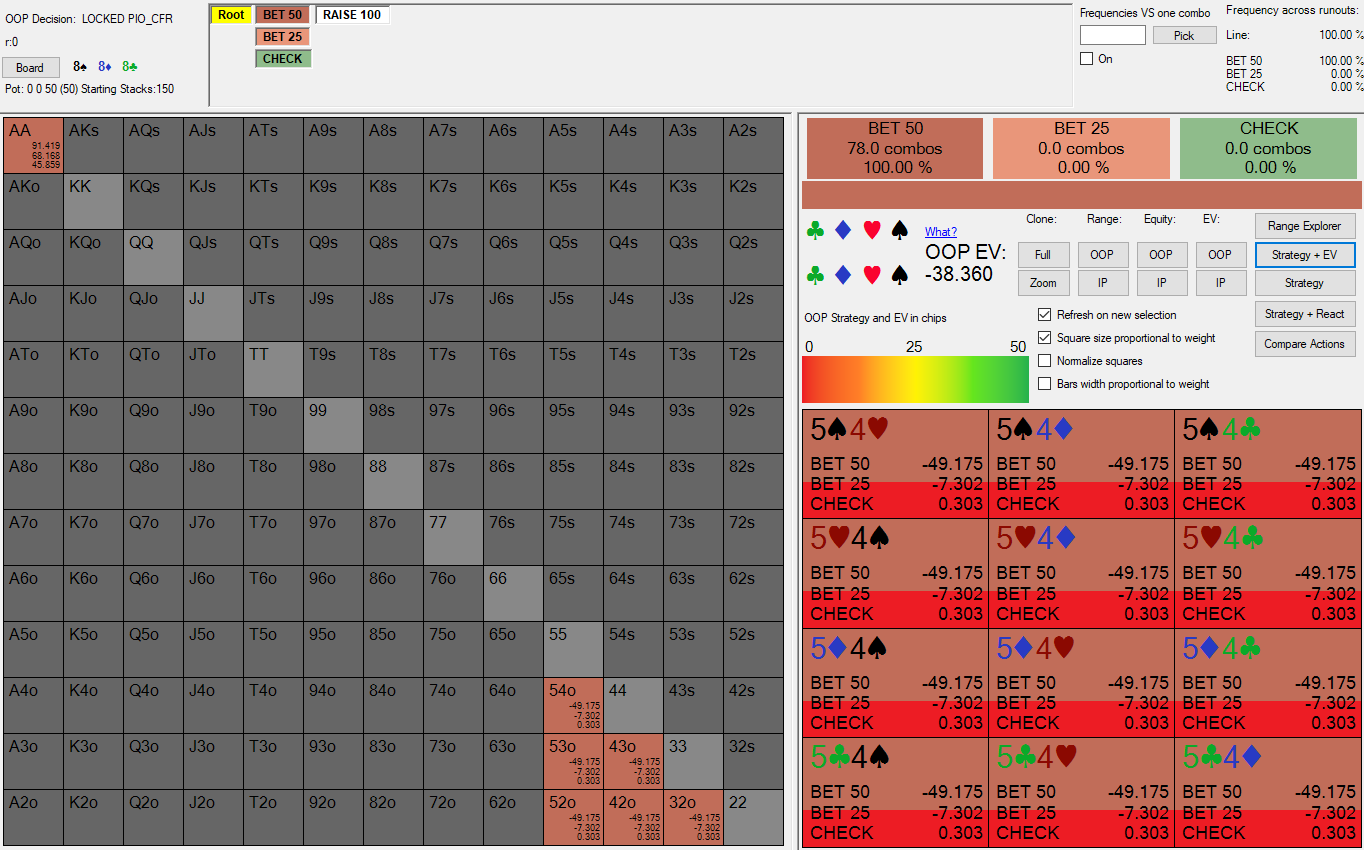Select the 5♦4♣ combo panel
This screenshot has width=1364, height=850.
1268,683
